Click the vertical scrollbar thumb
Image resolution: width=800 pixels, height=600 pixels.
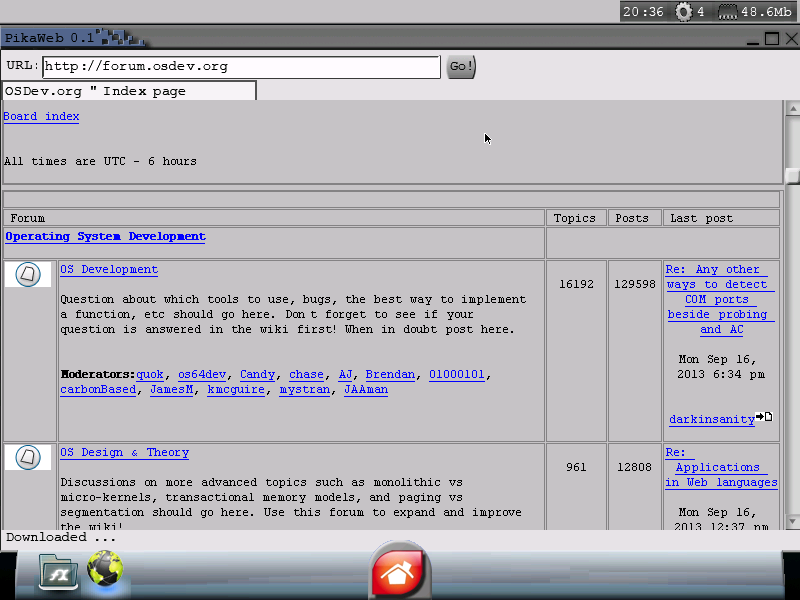click(x=792, y=176)
